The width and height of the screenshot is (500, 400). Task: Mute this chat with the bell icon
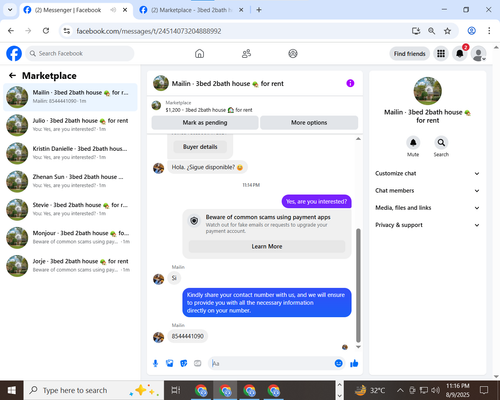pos(413,143)
